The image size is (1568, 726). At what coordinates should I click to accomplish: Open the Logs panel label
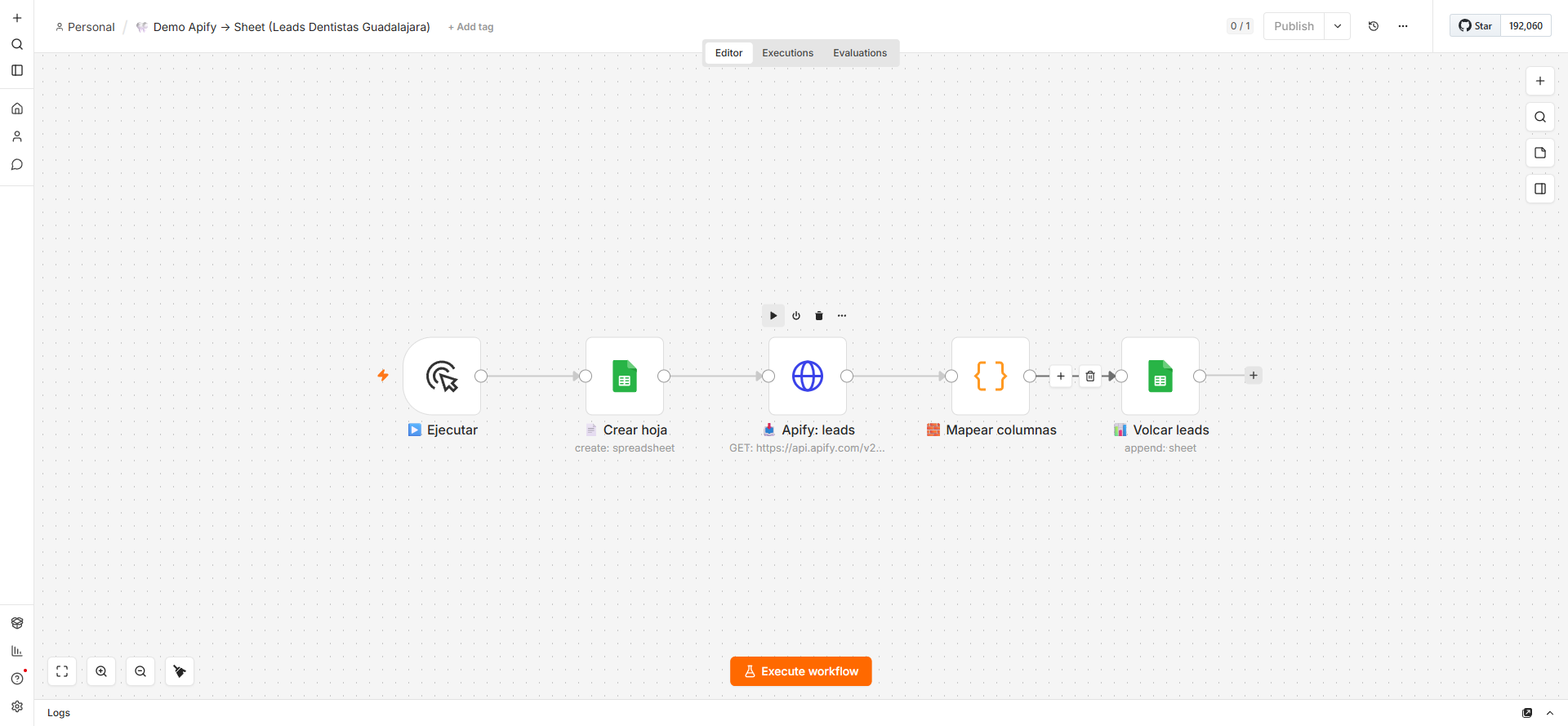(59, 713)
